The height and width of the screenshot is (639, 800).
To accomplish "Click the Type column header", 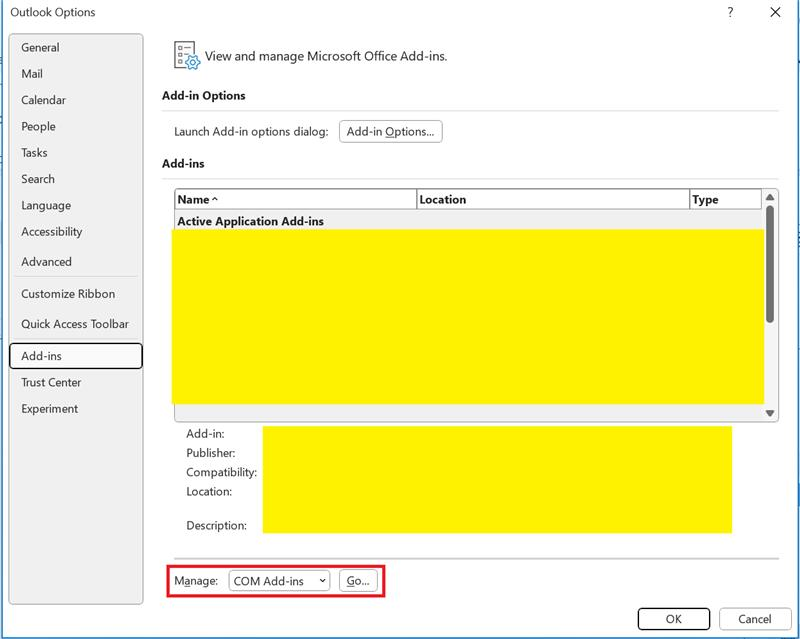I will 725,200.
